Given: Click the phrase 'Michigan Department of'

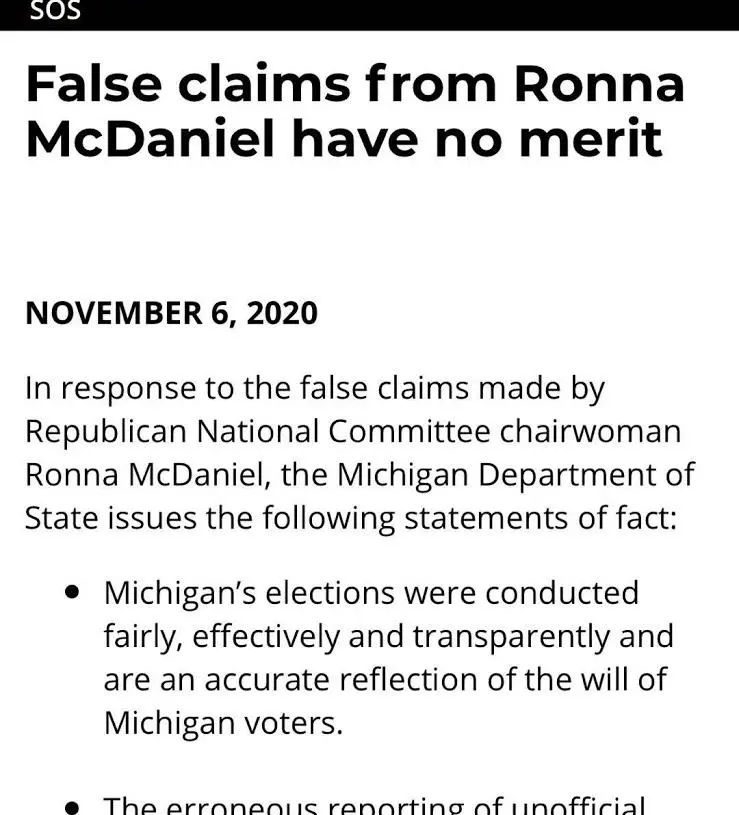Looking at the screenshot, I should pos(516,475).
